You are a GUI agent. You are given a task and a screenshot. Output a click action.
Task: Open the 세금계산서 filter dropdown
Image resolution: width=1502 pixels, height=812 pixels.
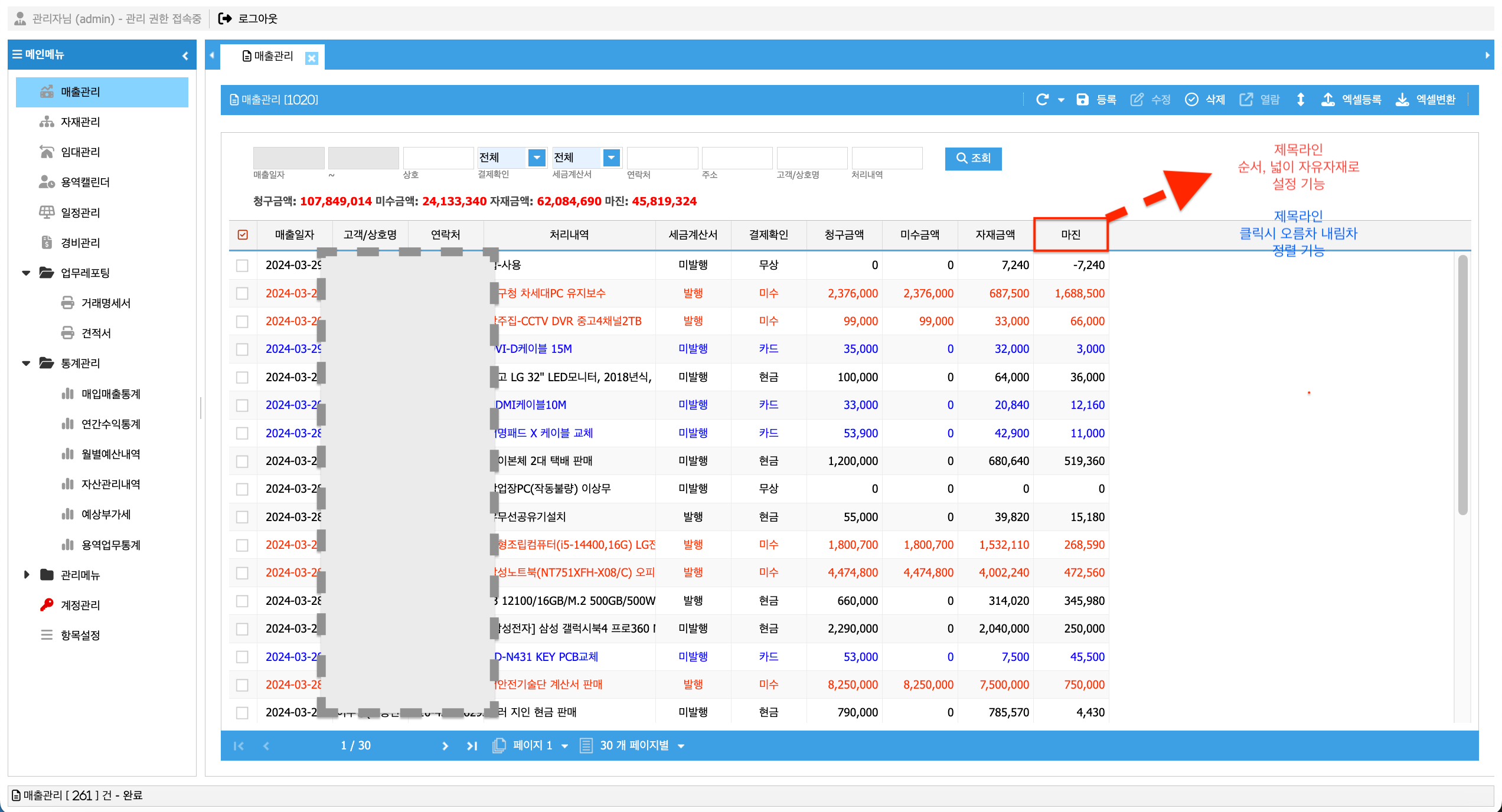(611, 158)
